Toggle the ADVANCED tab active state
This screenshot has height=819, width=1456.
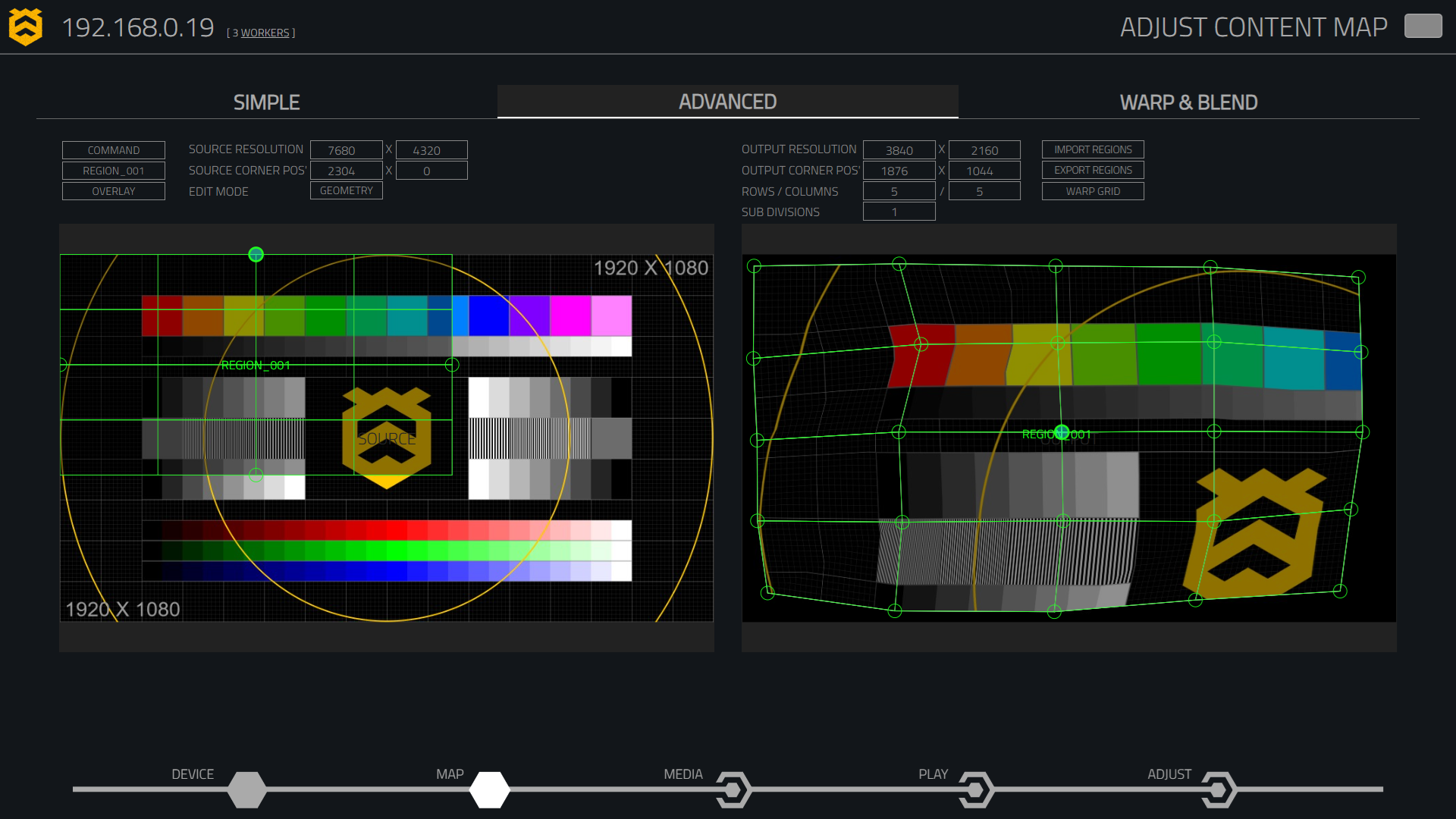pyautogui.click(x=727, y=100)
